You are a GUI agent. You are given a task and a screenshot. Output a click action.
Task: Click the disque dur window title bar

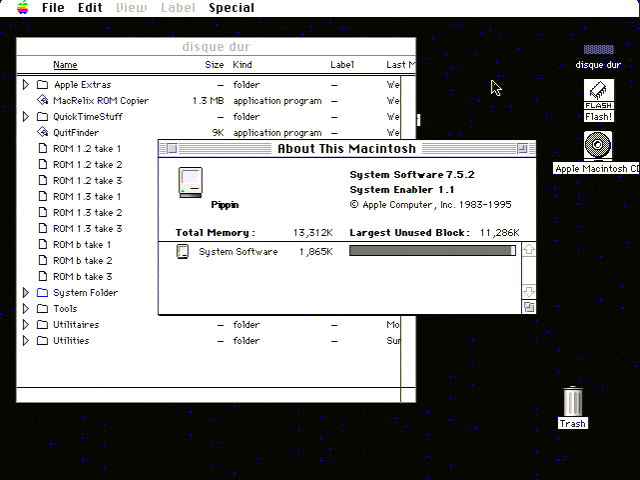[216, 47]
